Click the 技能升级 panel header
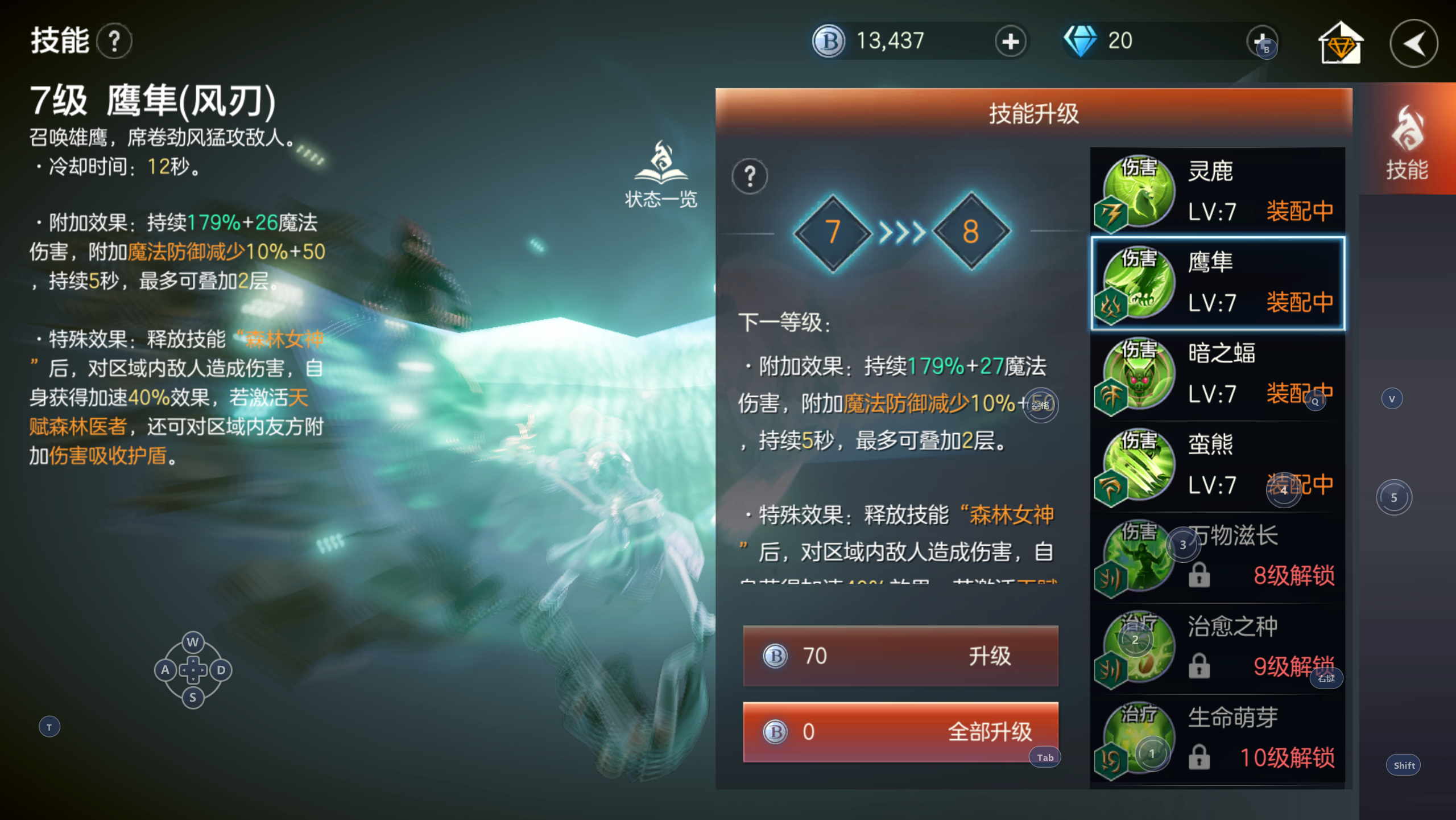 click(1033, 113)
